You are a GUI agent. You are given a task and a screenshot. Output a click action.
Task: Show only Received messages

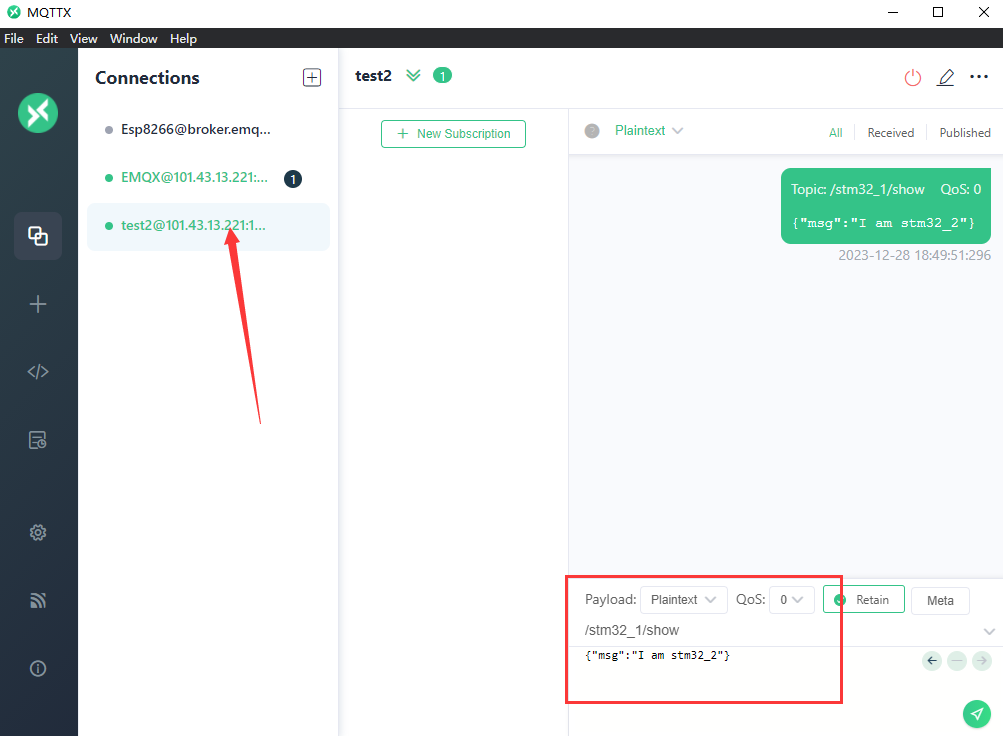[890, 132]
